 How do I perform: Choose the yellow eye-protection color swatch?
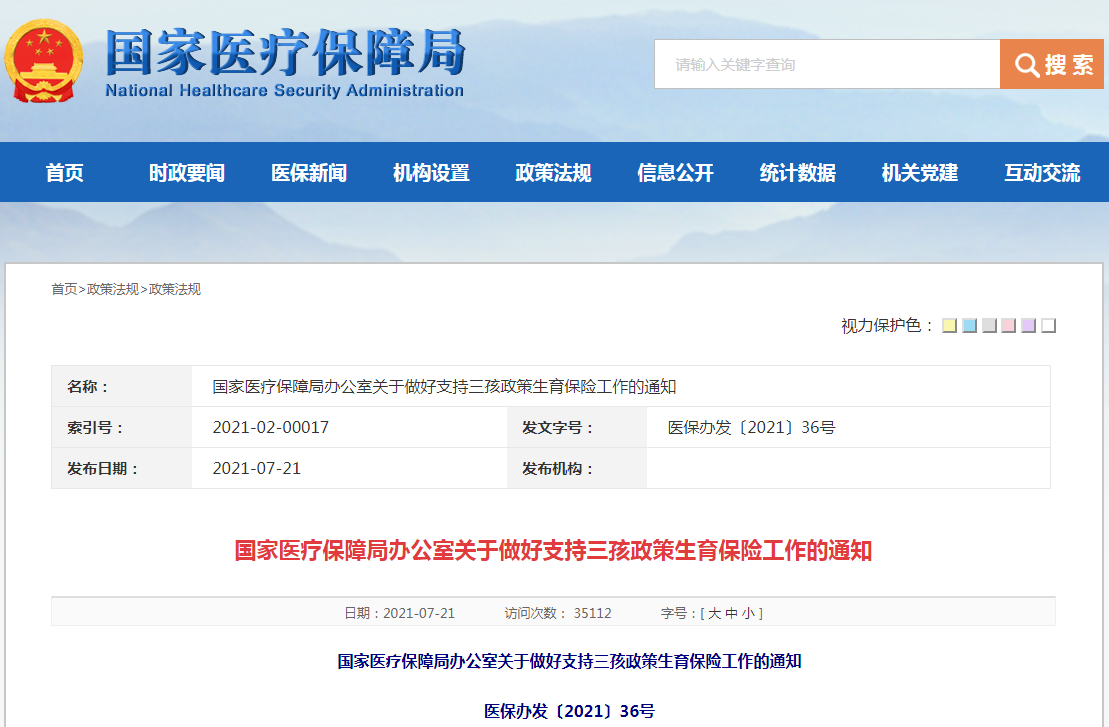(x=949, y=326)
